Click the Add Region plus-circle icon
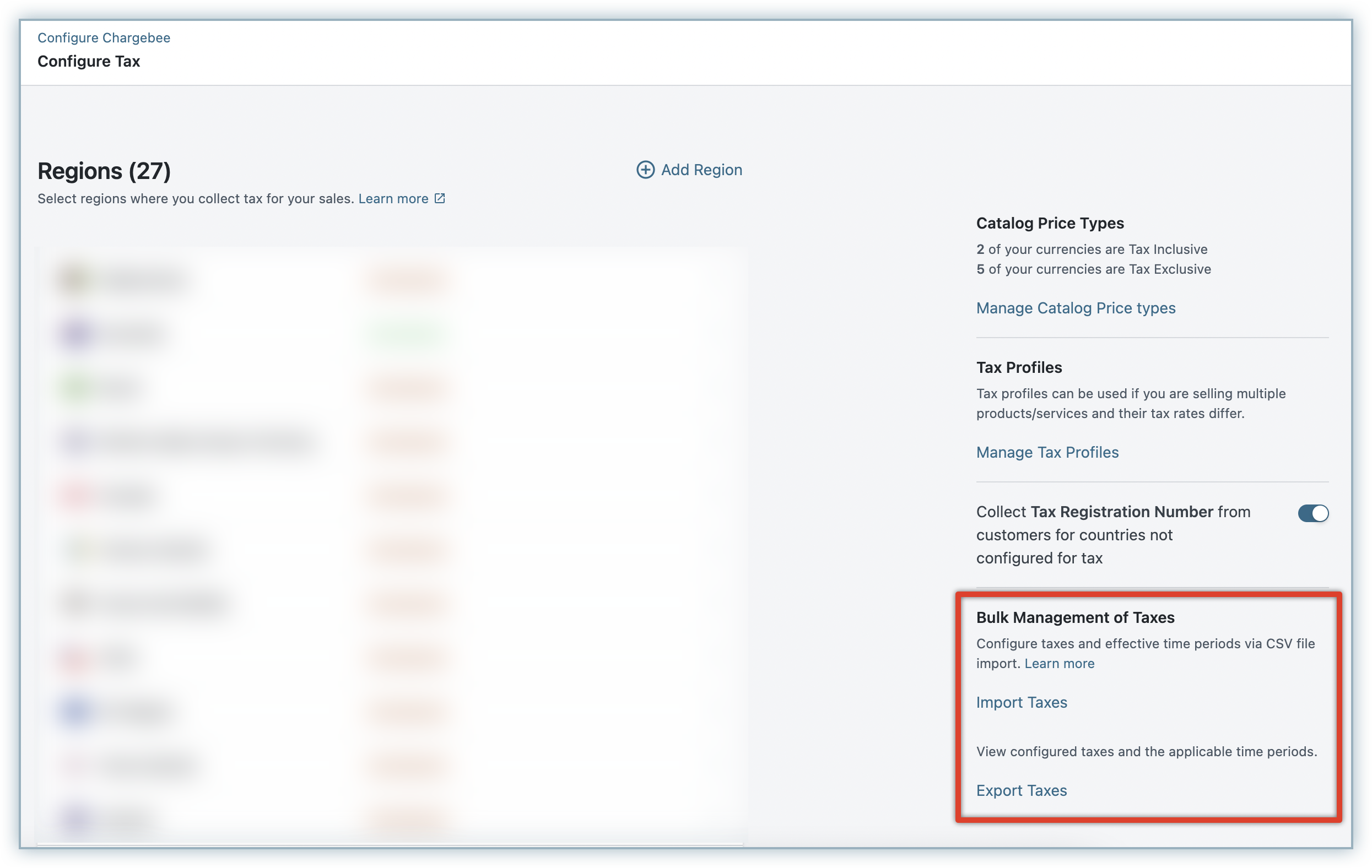 click(645, 170)
